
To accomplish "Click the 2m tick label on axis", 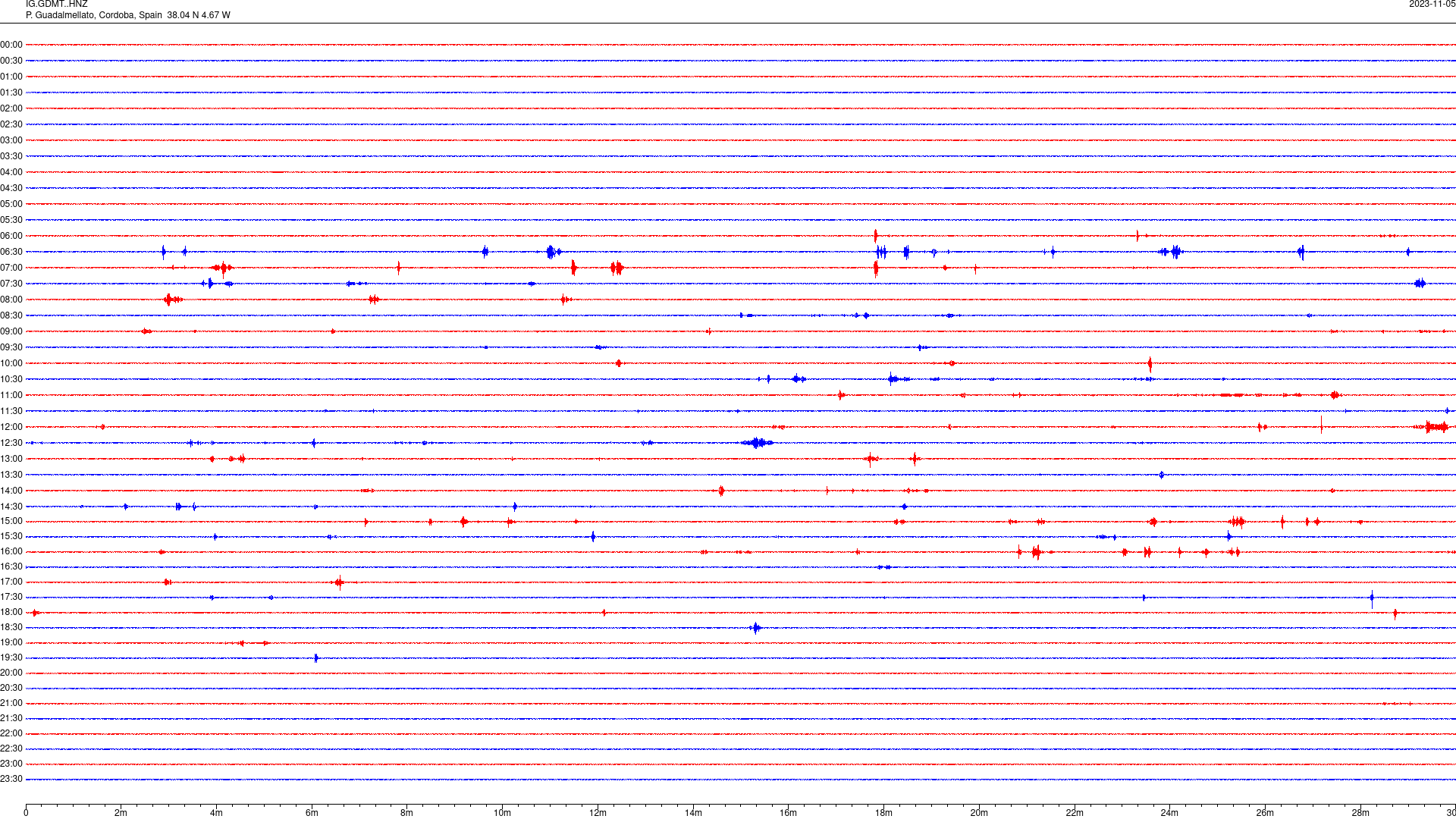I will point(121,813).
